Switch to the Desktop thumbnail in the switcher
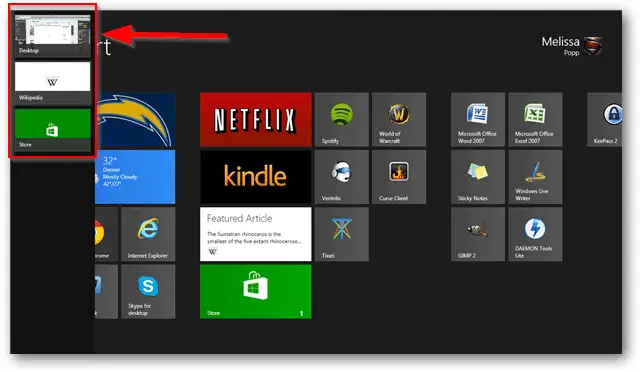The width and height of the screenshot is (640, 372). pos(53,35)
